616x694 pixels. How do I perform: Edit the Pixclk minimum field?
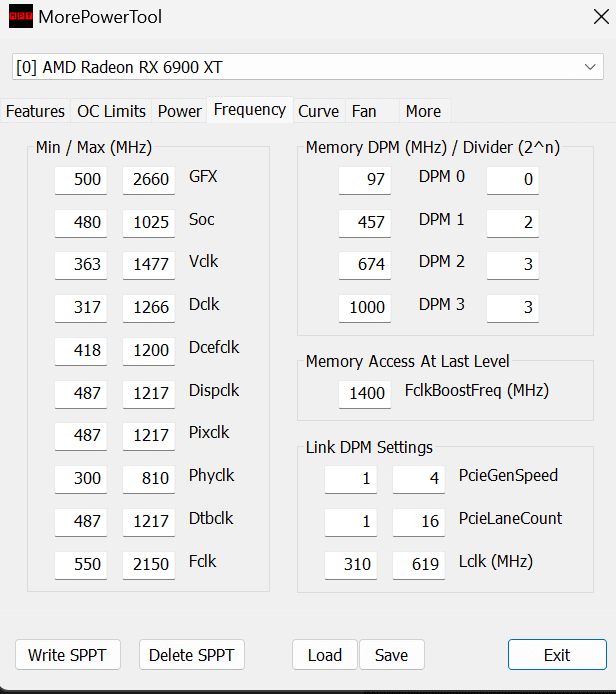(81, 436)
